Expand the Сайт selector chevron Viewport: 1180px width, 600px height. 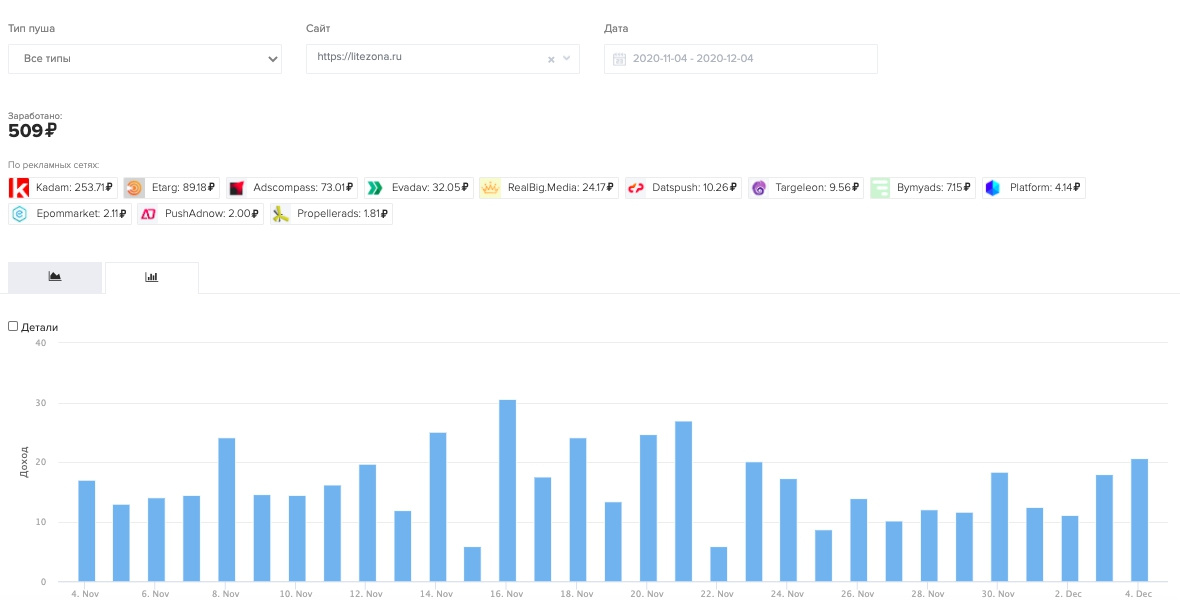(567, 59)
